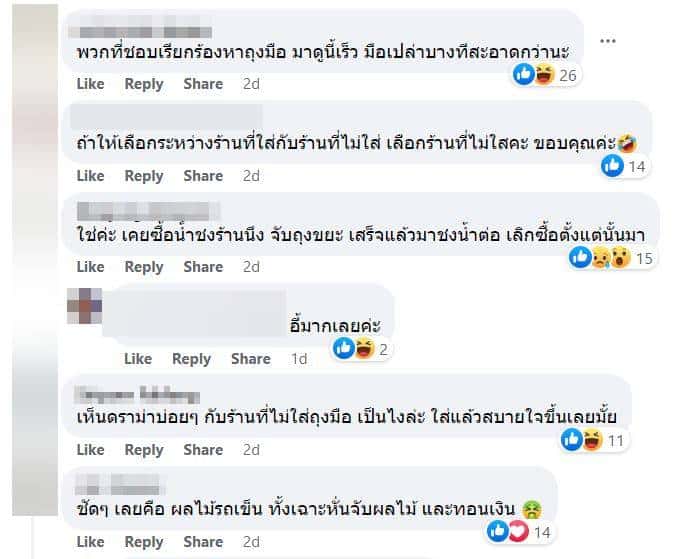Click reaction emojis with count 26
Screen dimensions: 692x559
(546, 74)
